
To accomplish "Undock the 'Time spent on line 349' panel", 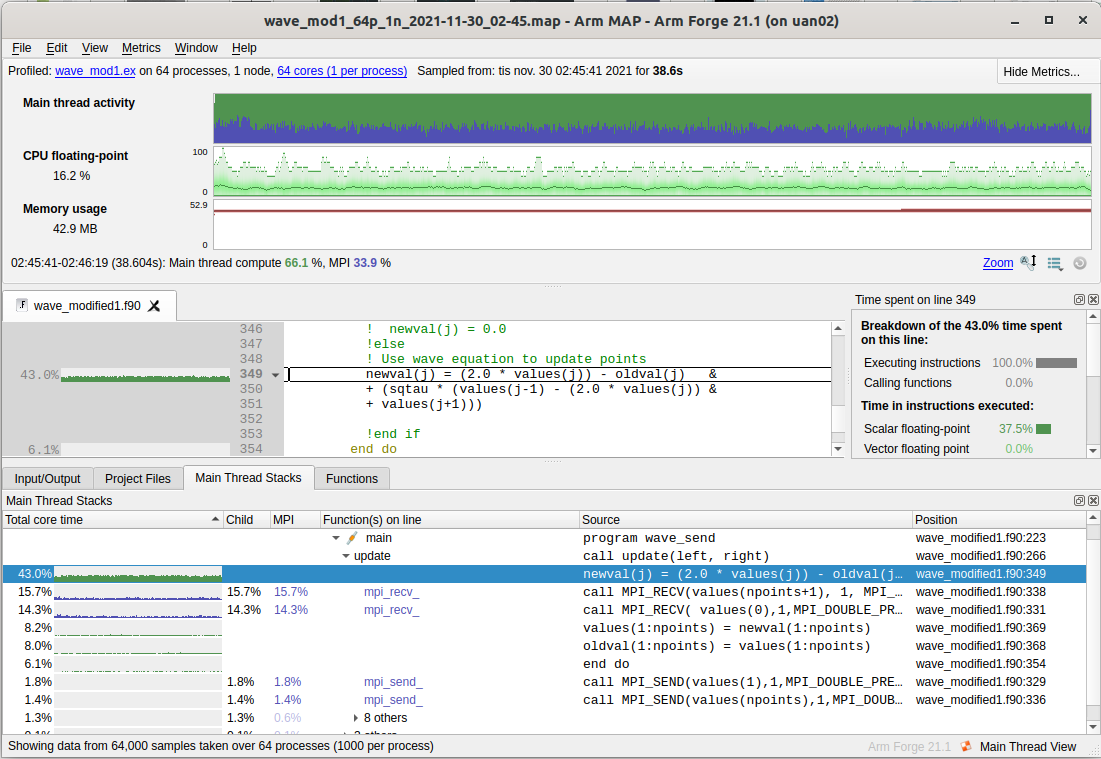I will (1079, 300).
